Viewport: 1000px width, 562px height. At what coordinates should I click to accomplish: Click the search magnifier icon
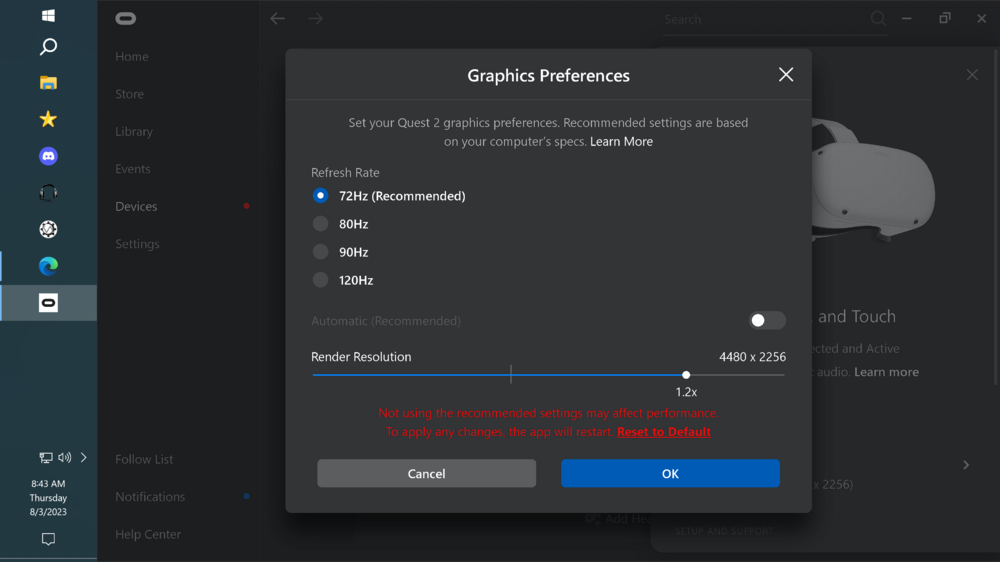[878, 18]
